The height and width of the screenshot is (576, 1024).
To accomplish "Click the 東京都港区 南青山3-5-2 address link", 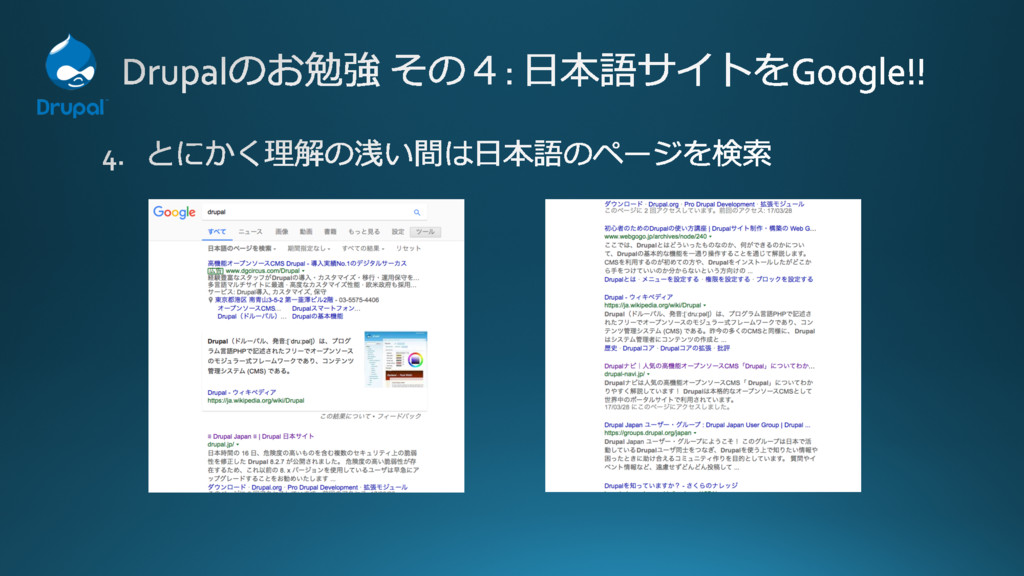I will pyautogui.click(x=274, y=300).
